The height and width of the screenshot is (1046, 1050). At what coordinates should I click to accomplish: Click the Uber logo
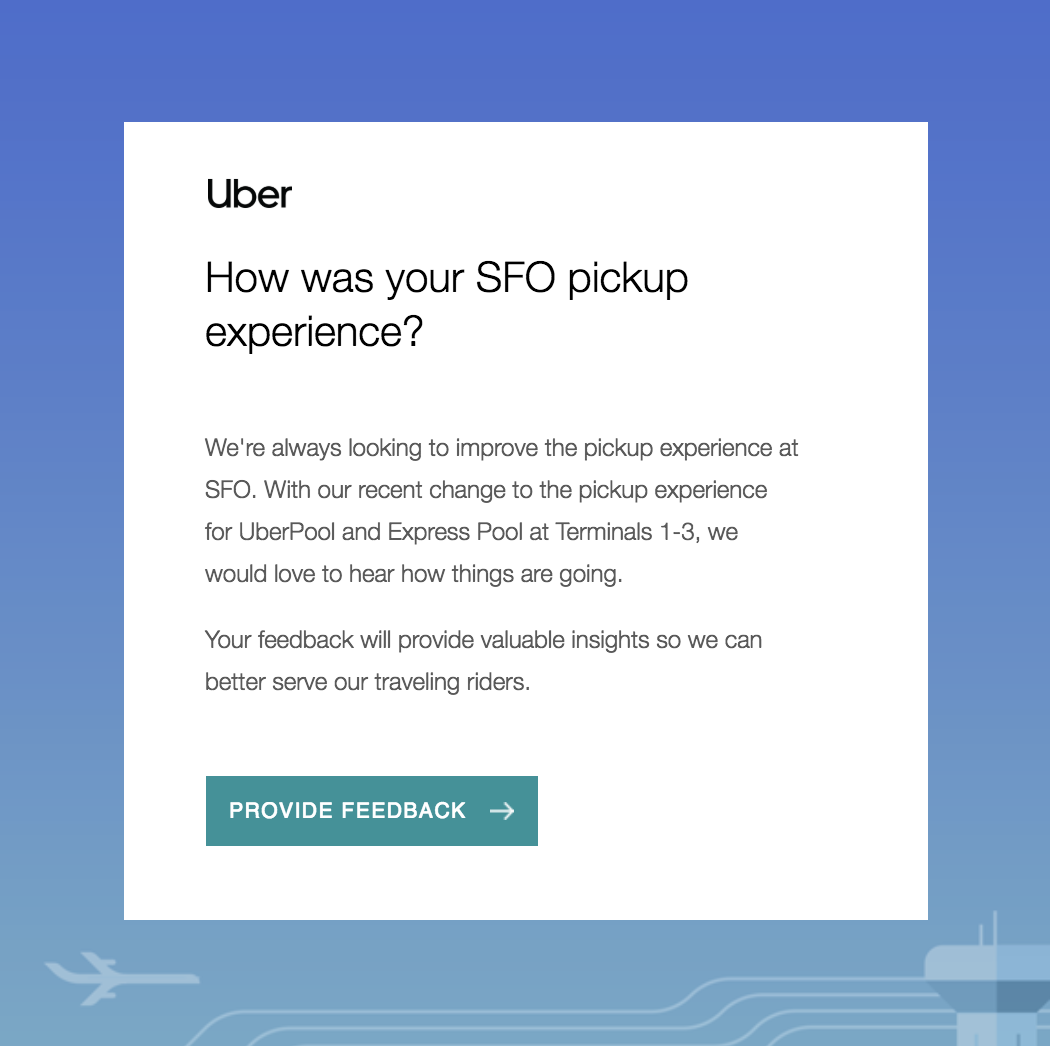[x=248, y=194]
